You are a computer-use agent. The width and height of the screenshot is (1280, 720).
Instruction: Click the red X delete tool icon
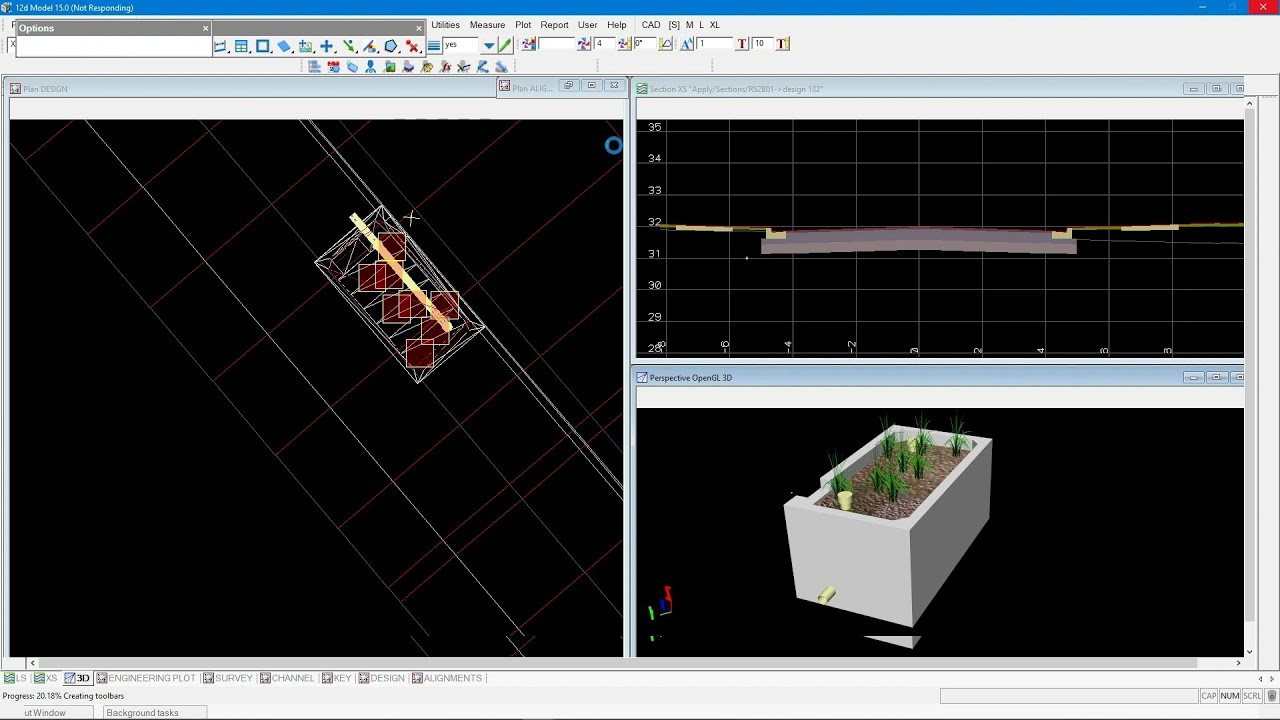tap(412, 46)
